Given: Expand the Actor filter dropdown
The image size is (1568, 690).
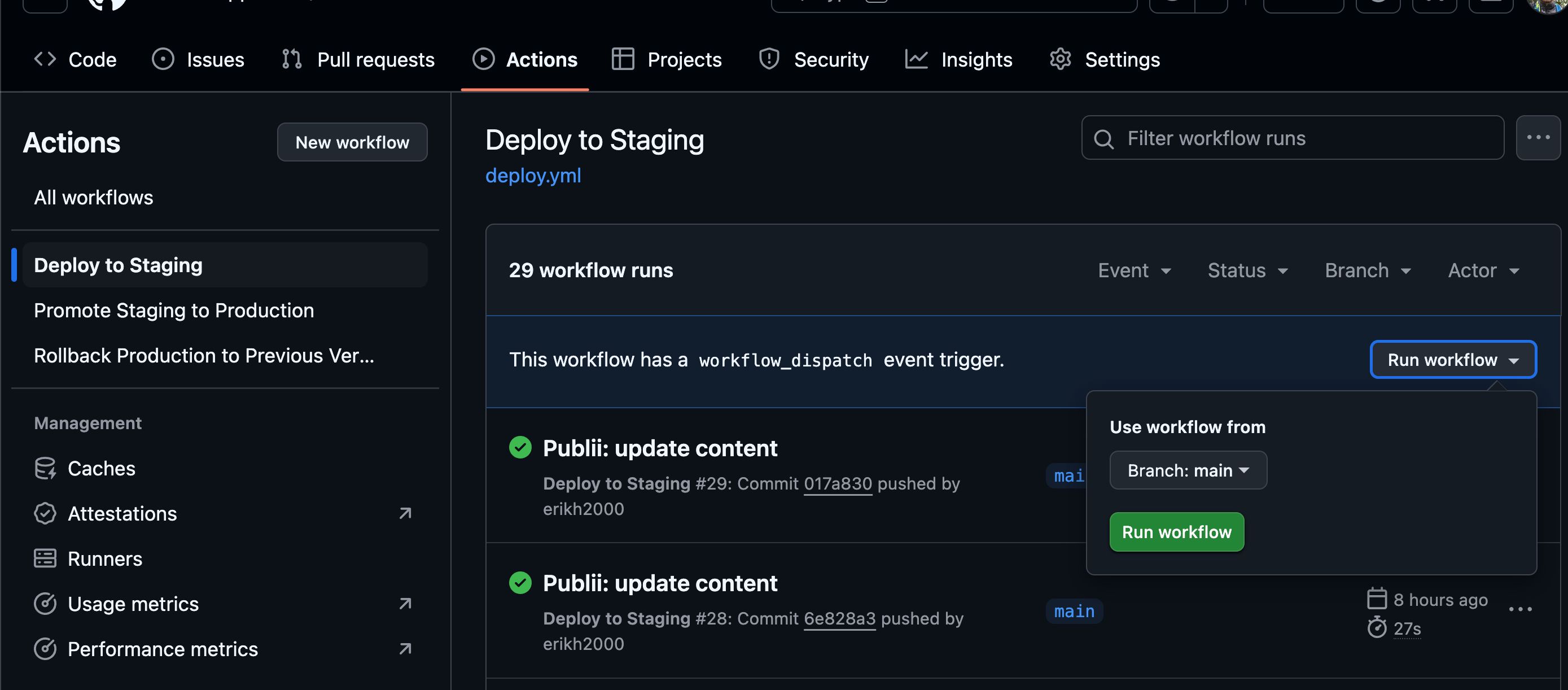Looking at the screenshot, I should click(1484, 270).
